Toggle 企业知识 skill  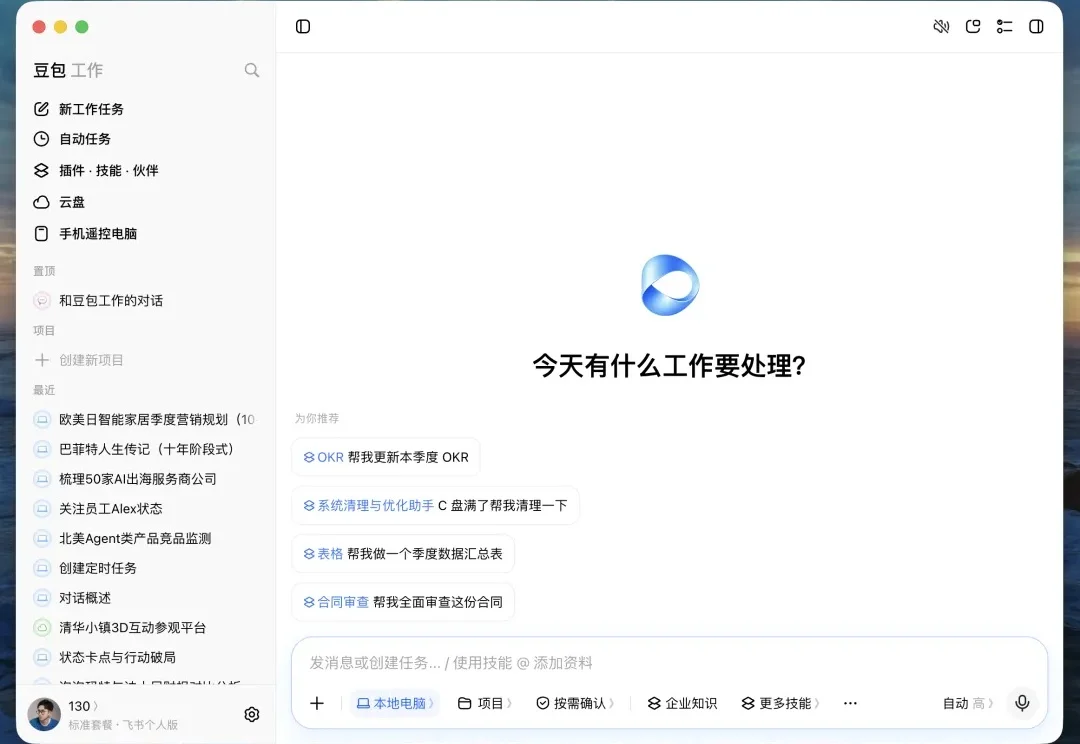tap(683, 703)
